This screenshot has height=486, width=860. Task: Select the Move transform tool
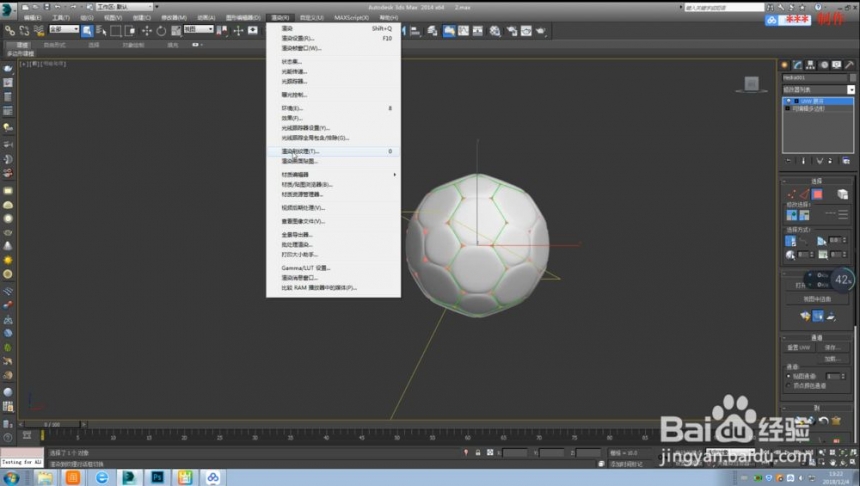(x=146, y=31)
